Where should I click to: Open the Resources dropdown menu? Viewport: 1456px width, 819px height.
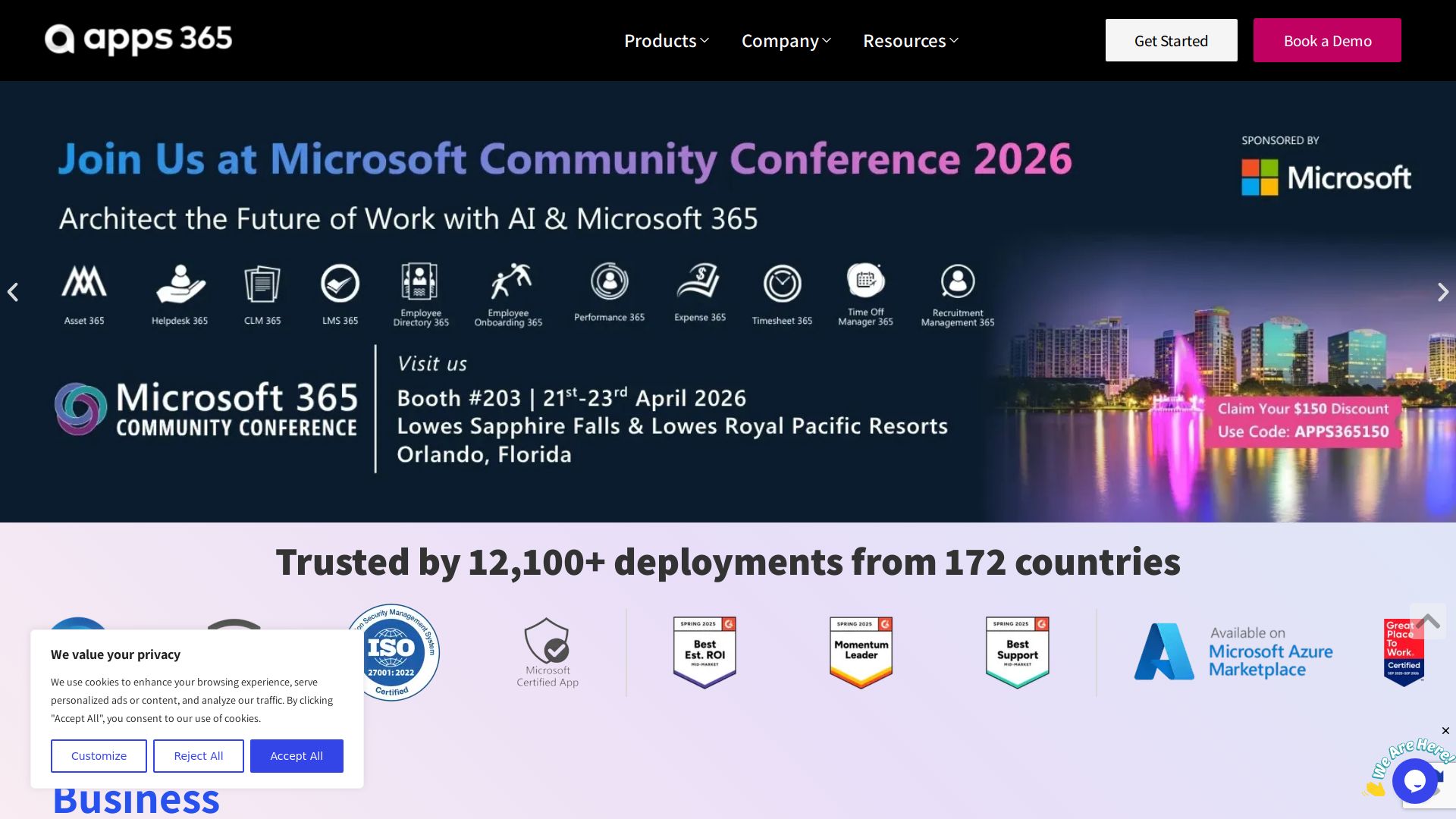[x=910, y=41]
